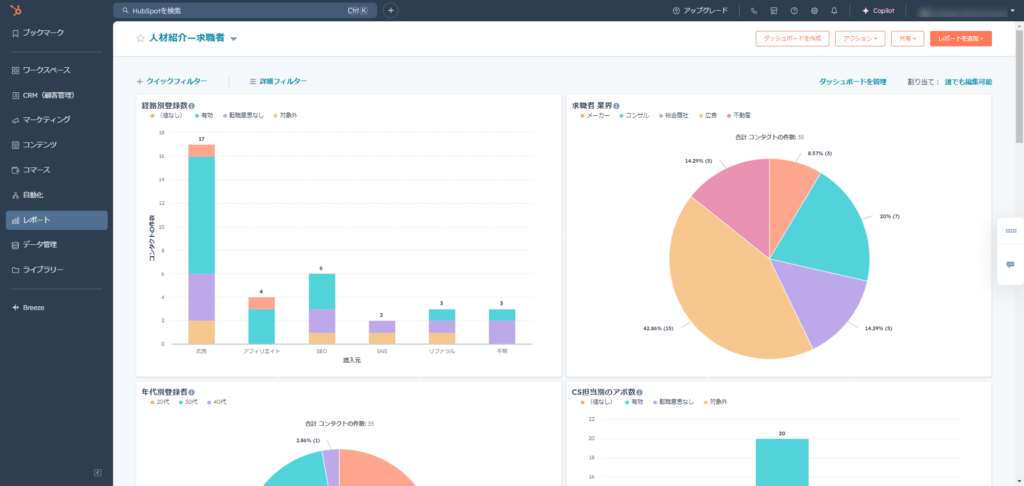Toggle コンサル legend in 求職者 業界 chart
The height and width of the screenshot is (486, 1024).
[x=633, y=116]
